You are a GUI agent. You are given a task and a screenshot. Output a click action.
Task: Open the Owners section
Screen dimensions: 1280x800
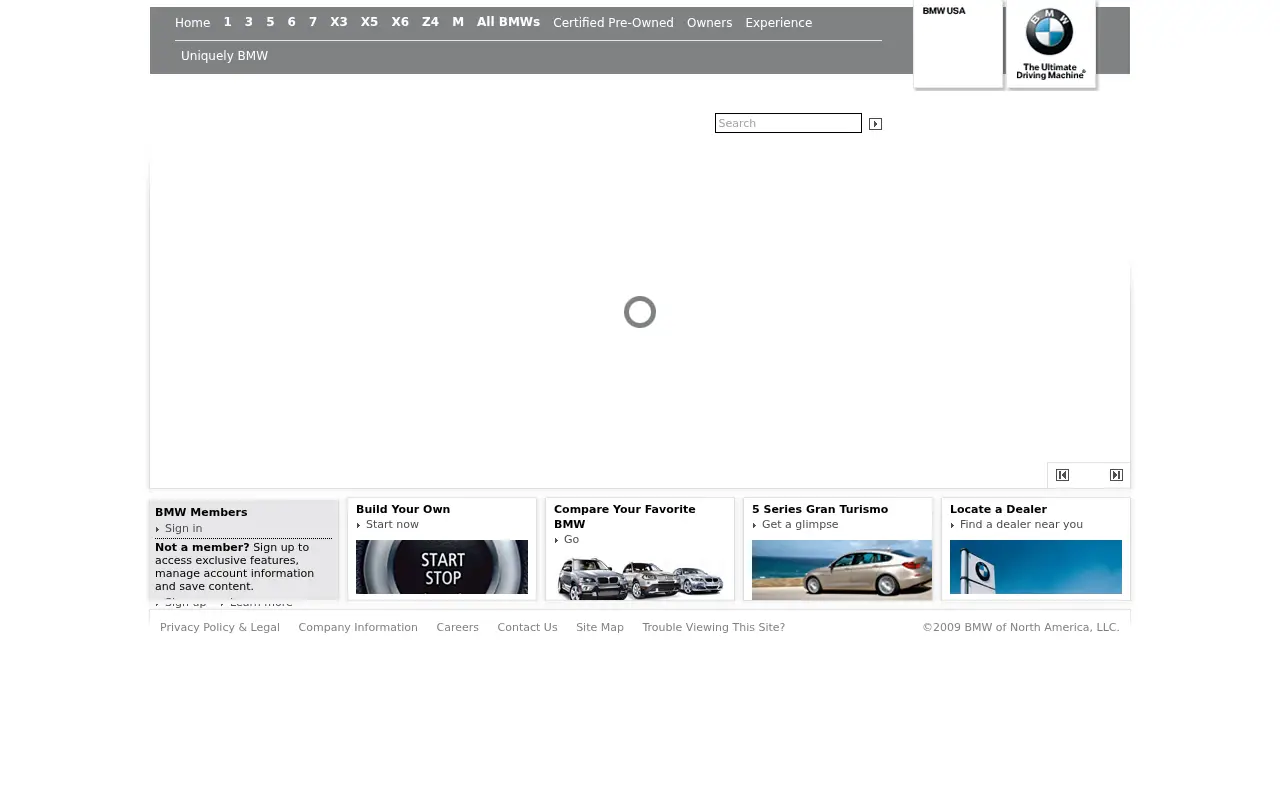pos(709,23)
